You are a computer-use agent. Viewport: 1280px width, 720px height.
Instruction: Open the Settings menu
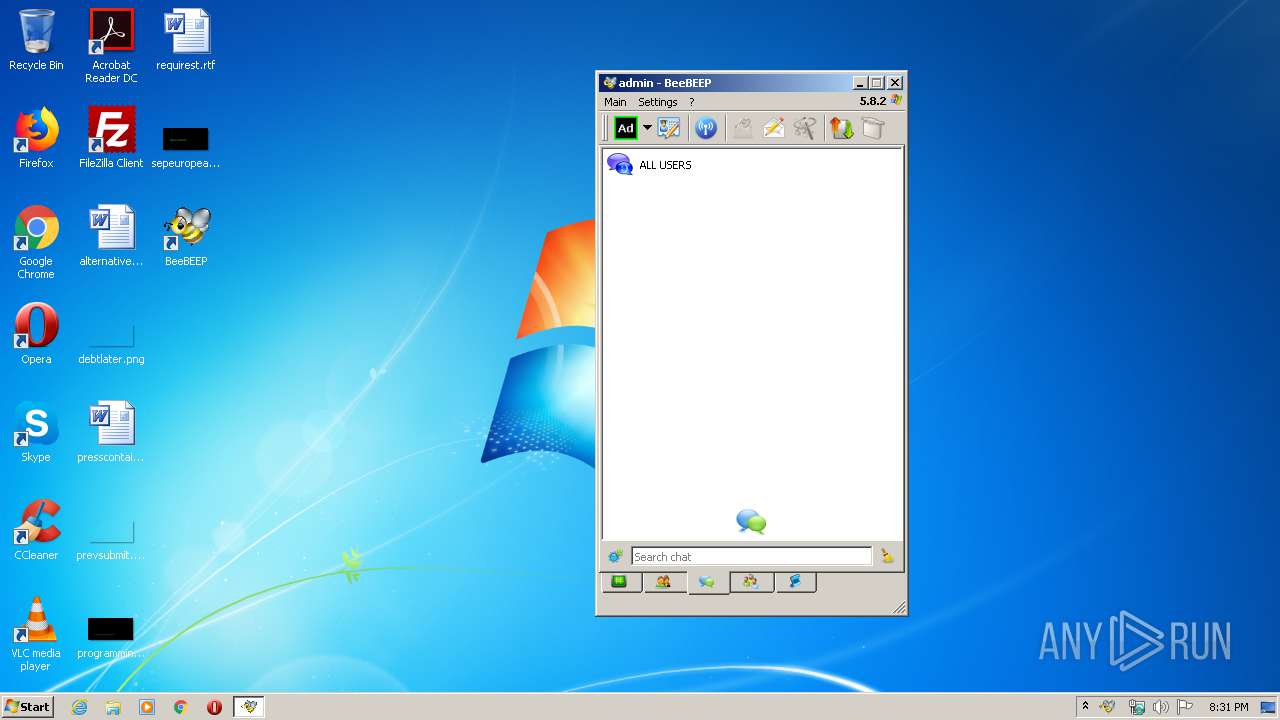(658, 102)
